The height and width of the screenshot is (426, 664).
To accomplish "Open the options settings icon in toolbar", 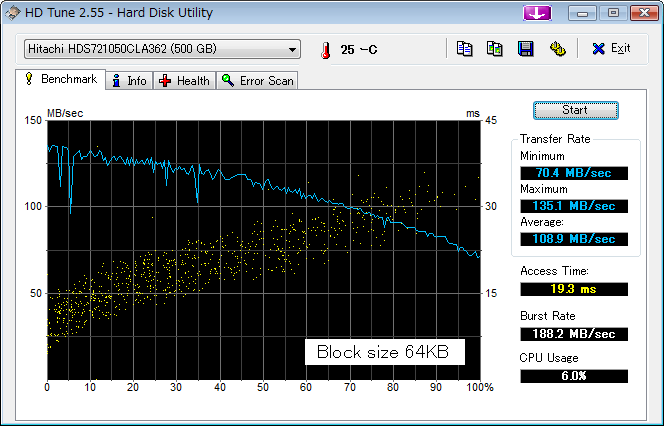I will click(557, 49).
